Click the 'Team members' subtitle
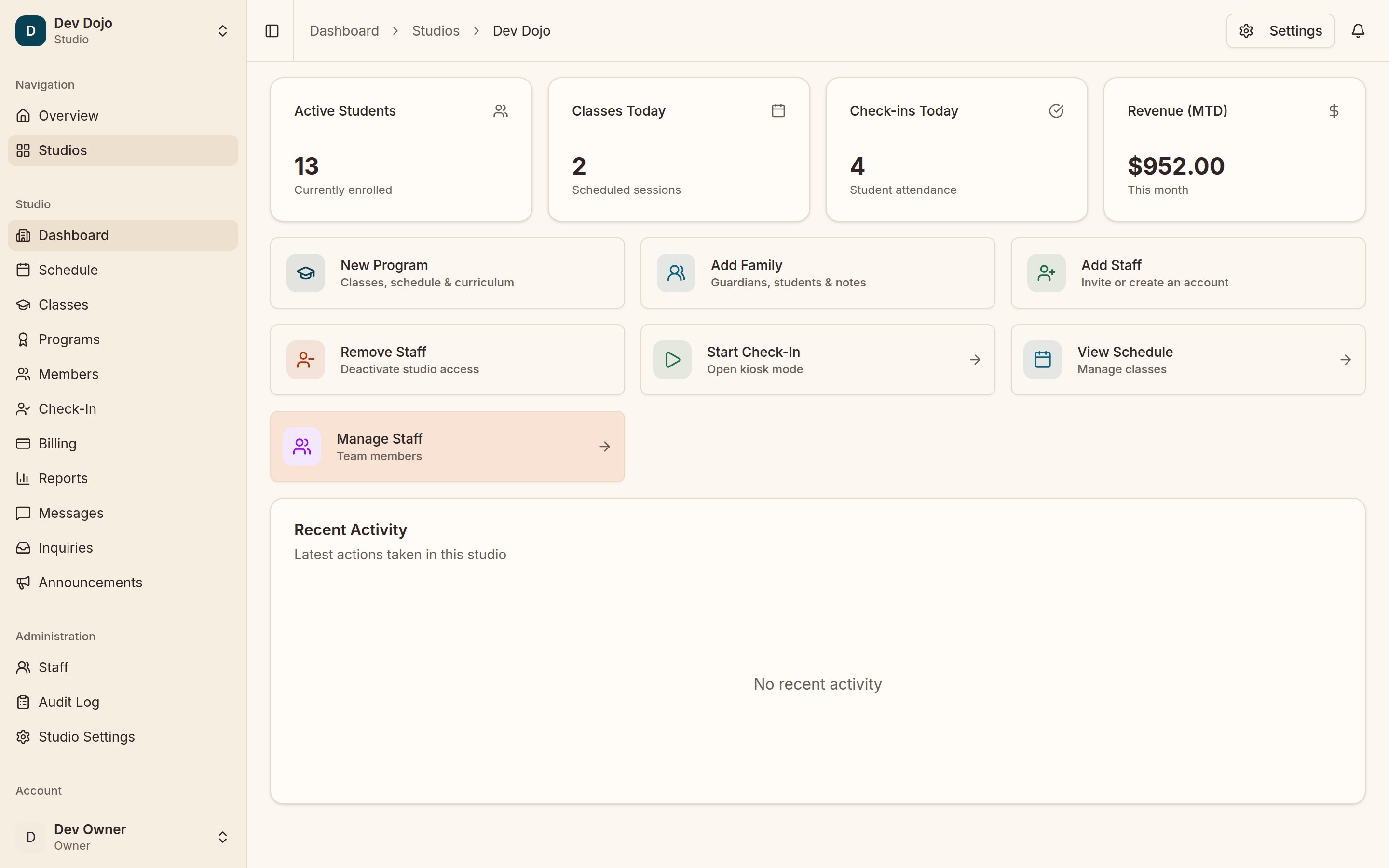Viewport: 1389px width, 868px height. [380, 456]
